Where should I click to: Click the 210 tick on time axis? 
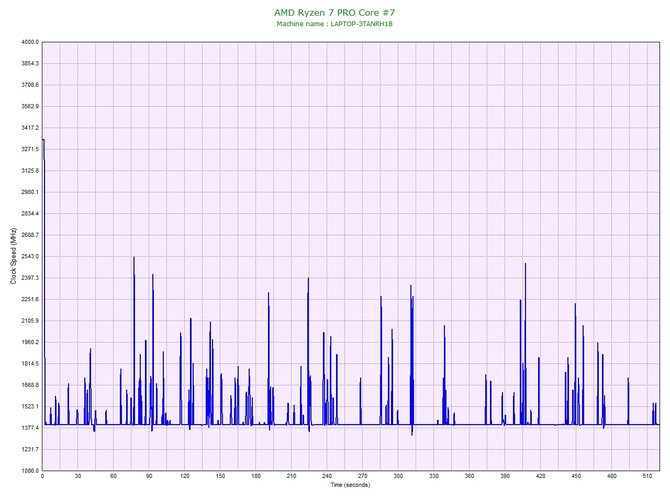(291, 476)
